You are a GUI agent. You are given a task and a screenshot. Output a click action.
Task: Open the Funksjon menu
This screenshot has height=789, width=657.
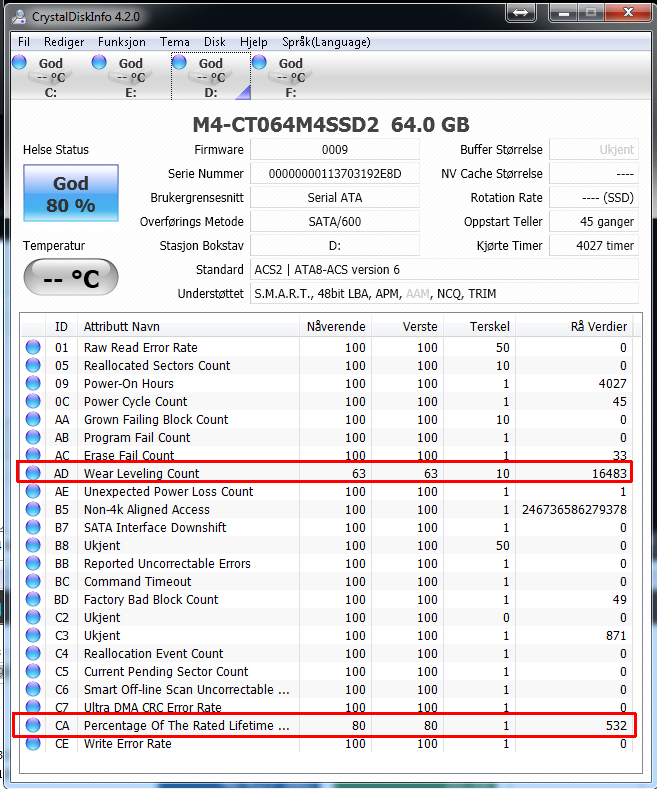click(122, 42)
